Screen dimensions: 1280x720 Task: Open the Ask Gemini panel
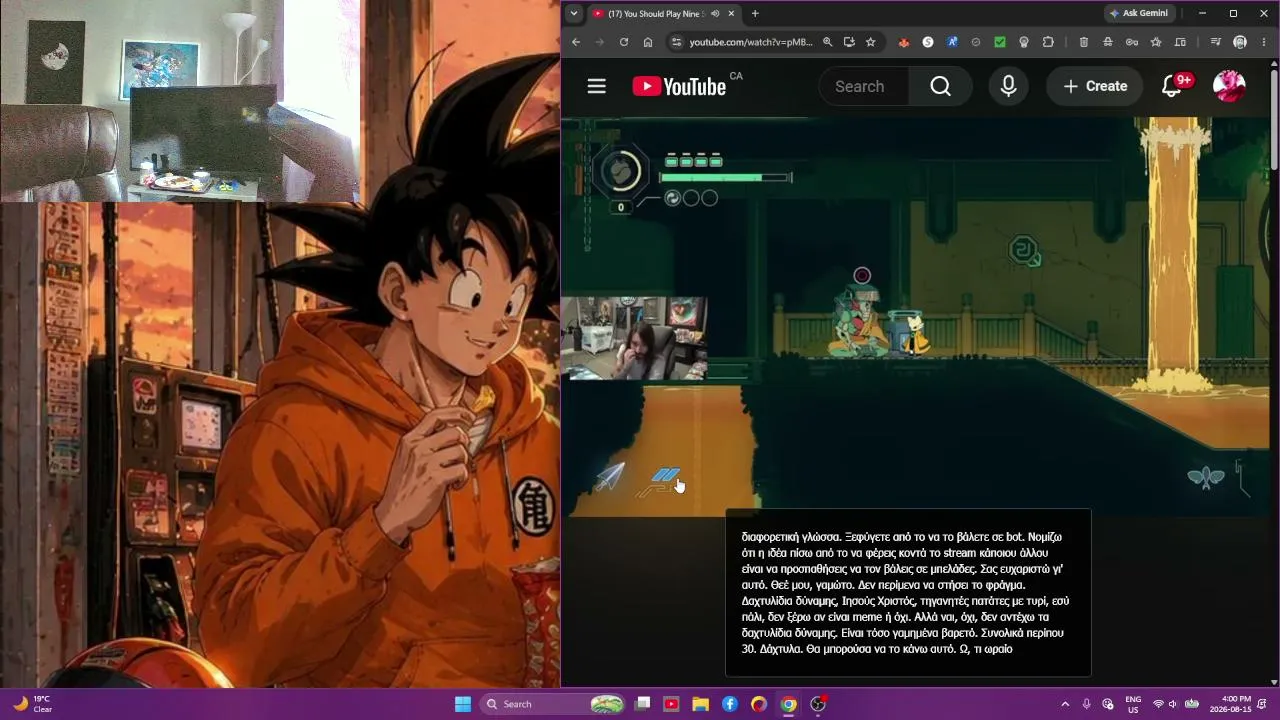click(1138, 13)
